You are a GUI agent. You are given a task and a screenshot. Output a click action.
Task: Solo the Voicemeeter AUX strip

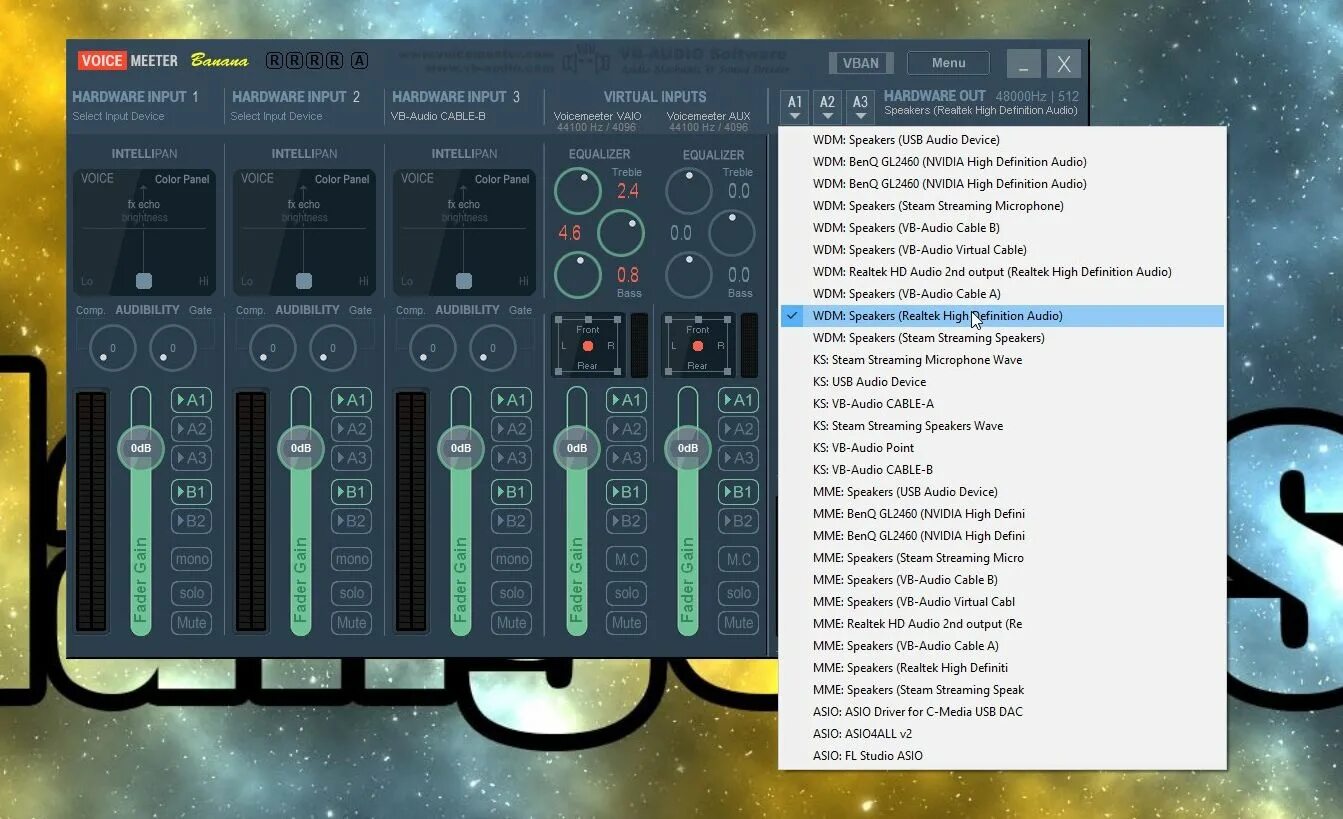pyautogui.click(x=738, y=593)
